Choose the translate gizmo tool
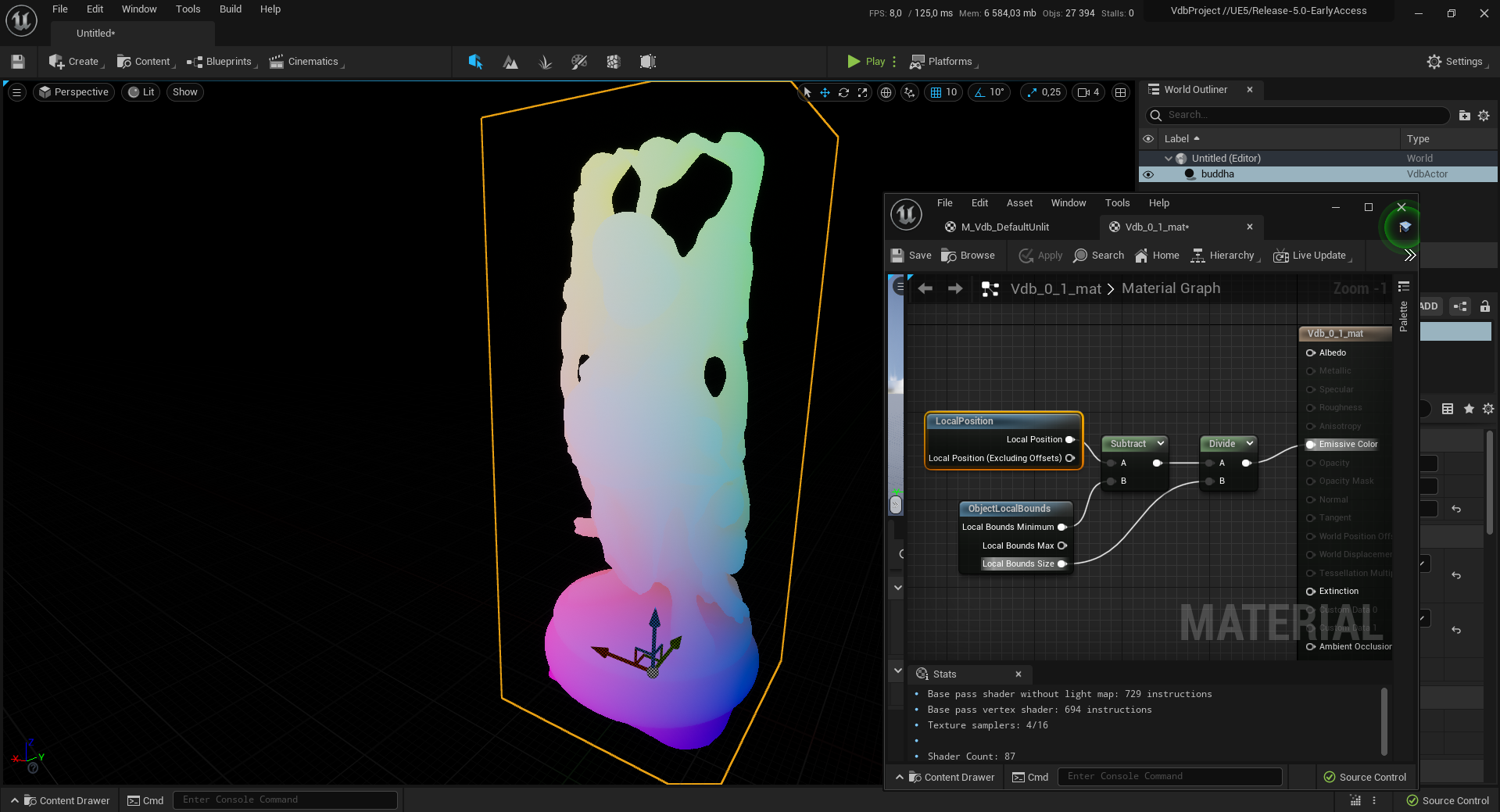 click(825, 92)
